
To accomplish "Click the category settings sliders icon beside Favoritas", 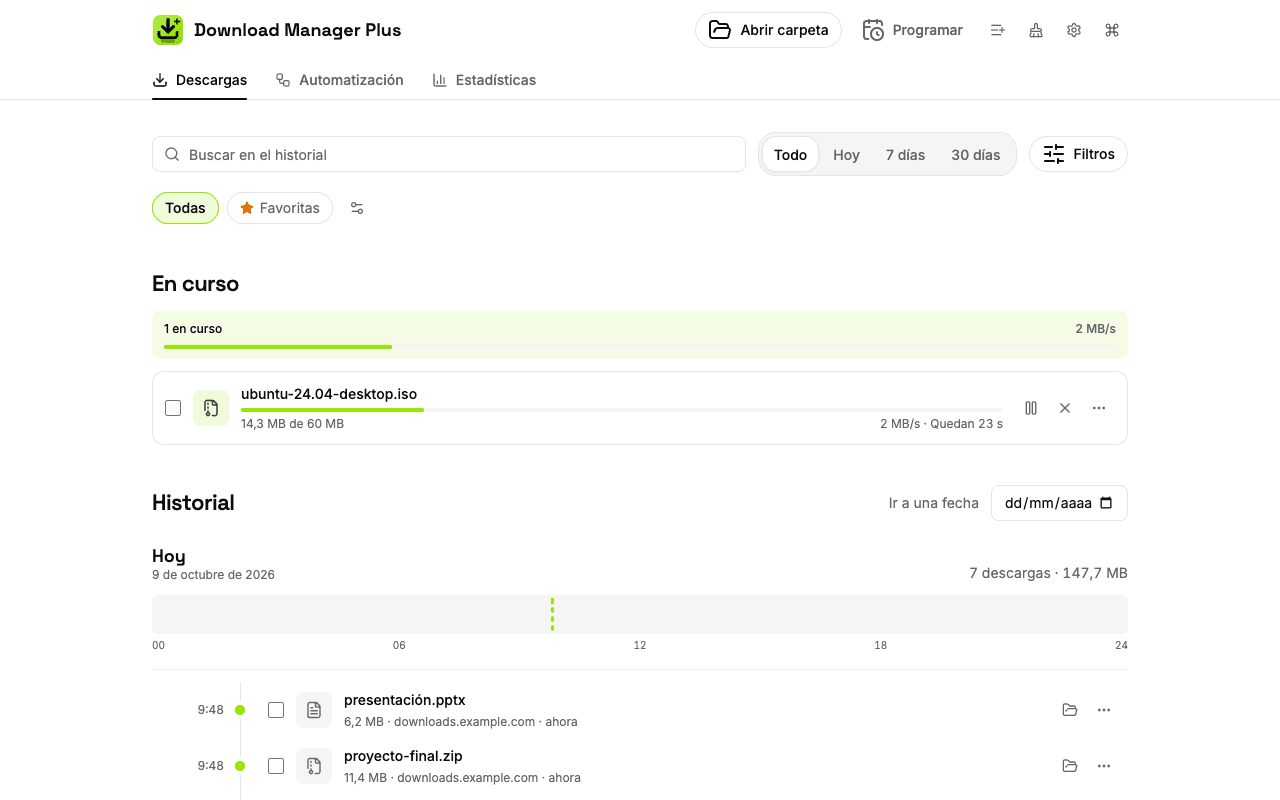I will pyautogui.click(x=357, y=208).
